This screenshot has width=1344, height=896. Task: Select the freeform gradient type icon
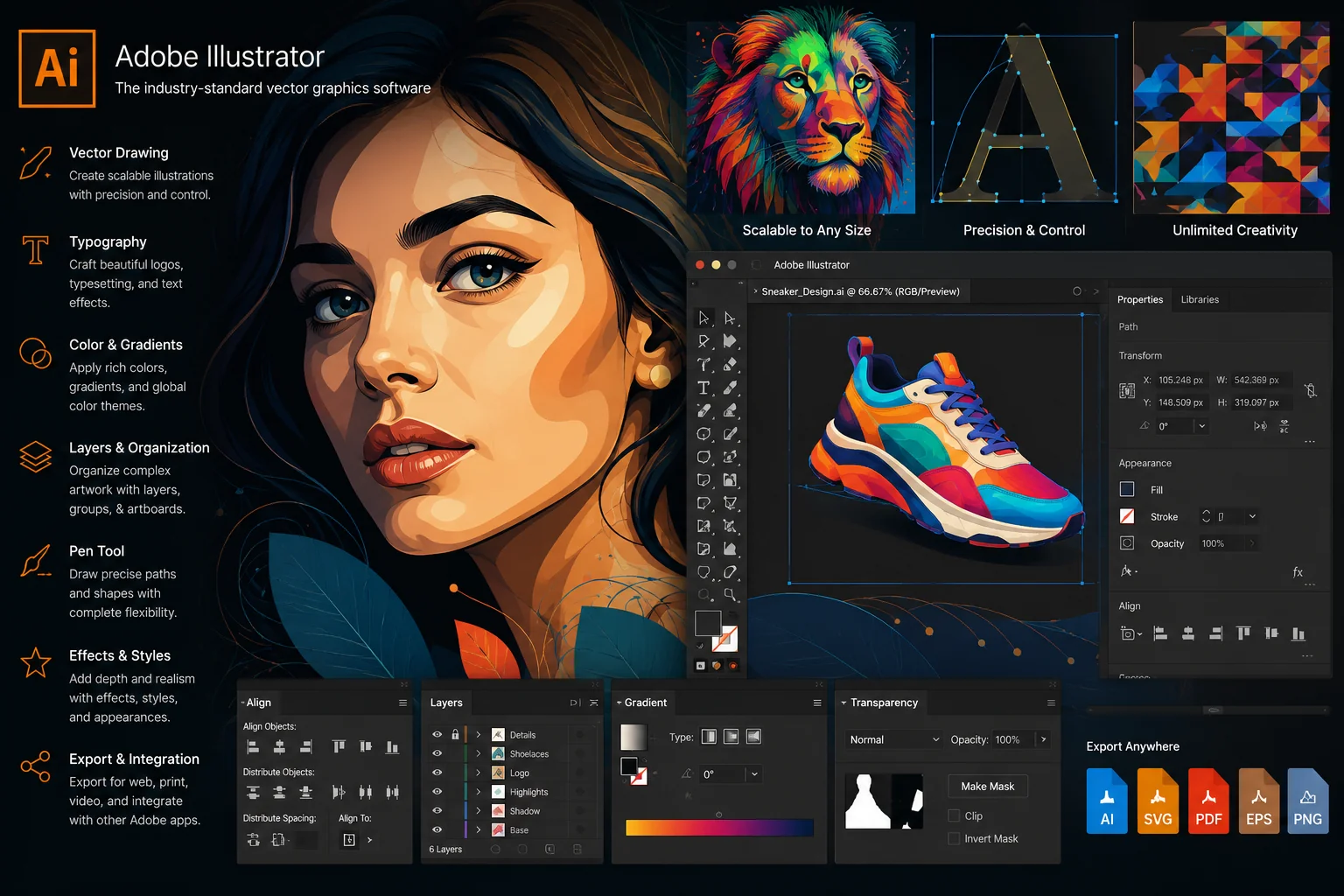753,737
